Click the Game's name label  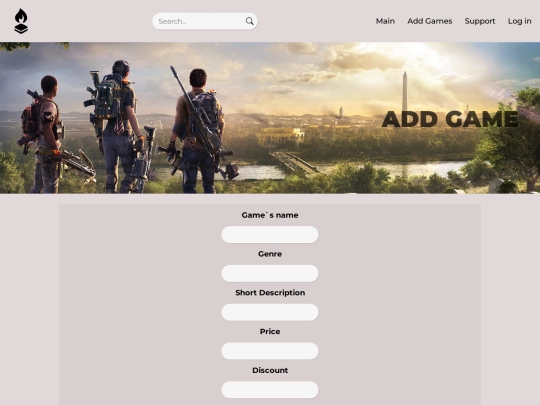(x=270, y=215)
